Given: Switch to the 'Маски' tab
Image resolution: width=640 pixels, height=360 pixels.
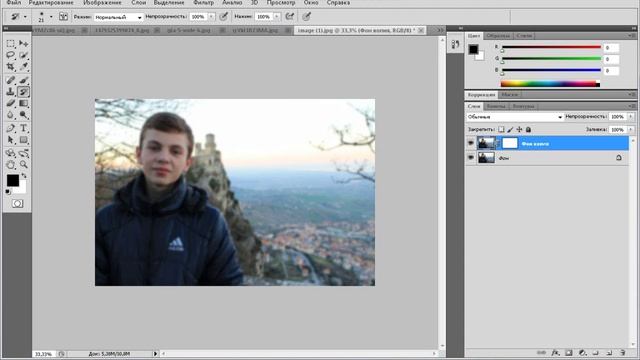Looking at the screenshot, I should [x=509, y=95].
